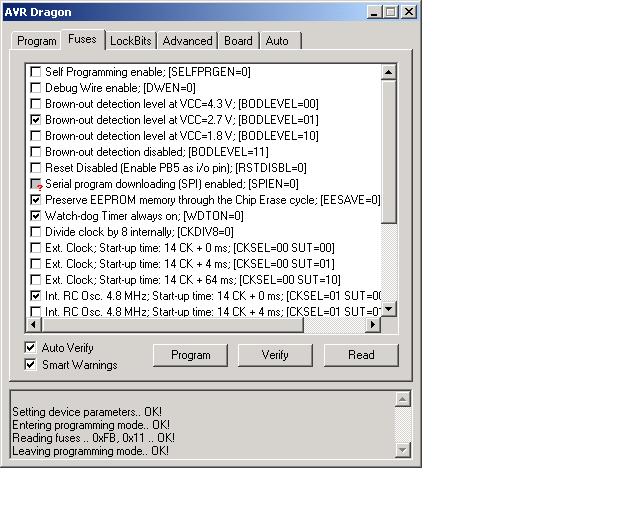Toggle the Auto Verify checkbox
The image size is (640, 512).
[30, 347]
